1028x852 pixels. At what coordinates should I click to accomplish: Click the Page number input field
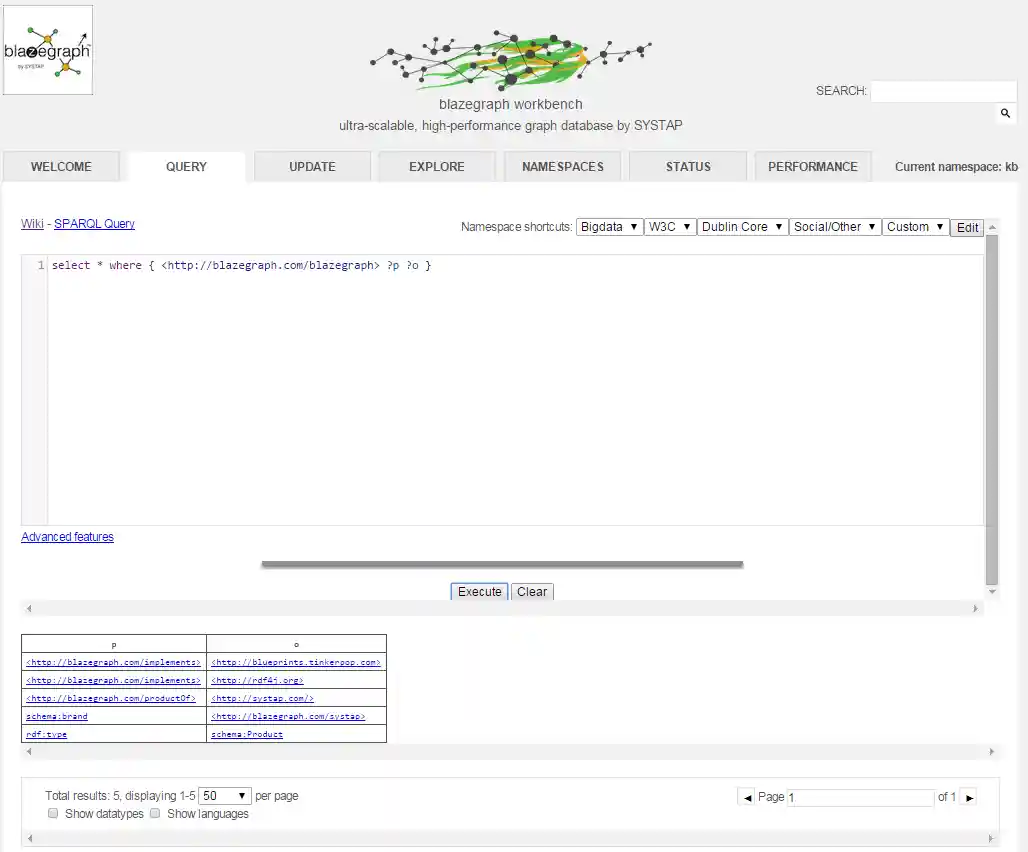point(860,798)
